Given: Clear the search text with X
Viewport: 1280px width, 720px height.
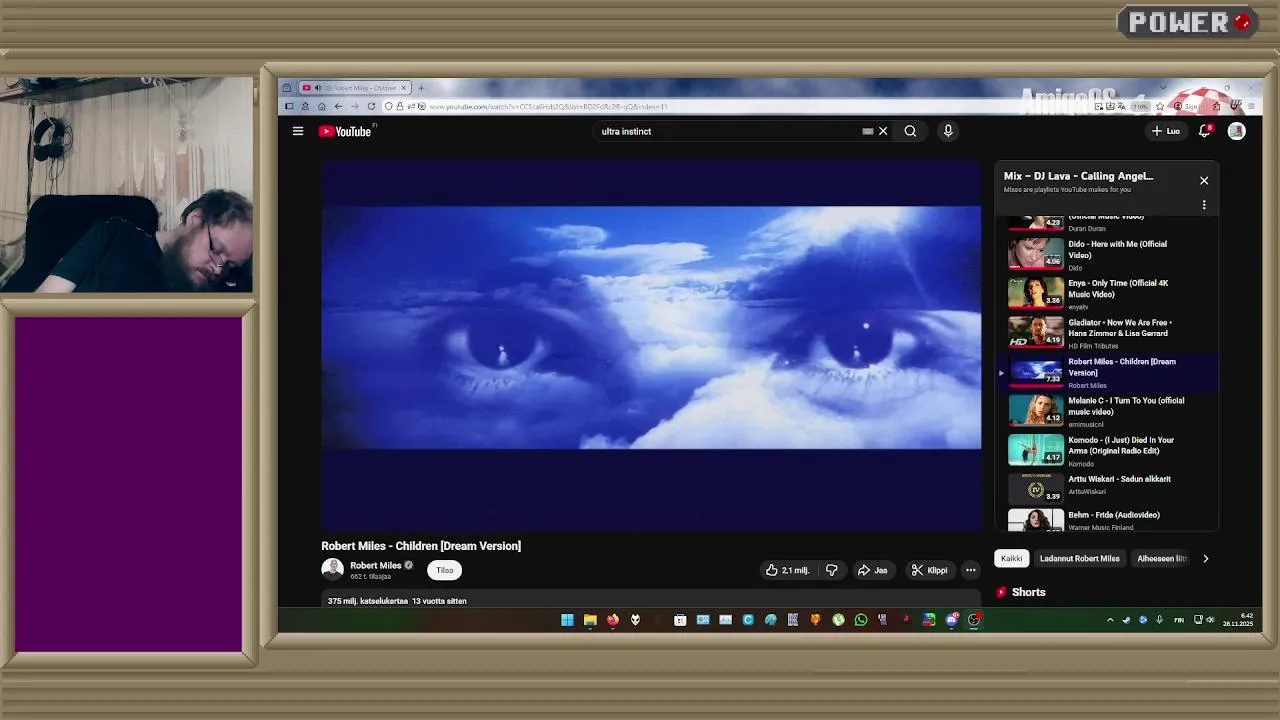Looking at the screenshot, I should tap(883, 131).
